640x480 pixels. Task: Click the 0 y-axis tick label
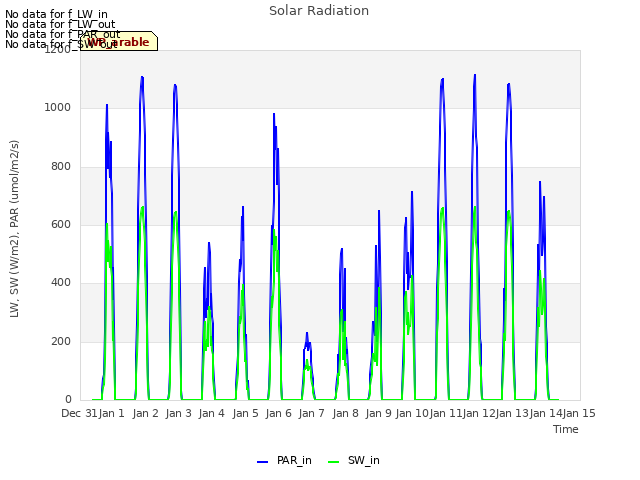(x=68, y=400)
